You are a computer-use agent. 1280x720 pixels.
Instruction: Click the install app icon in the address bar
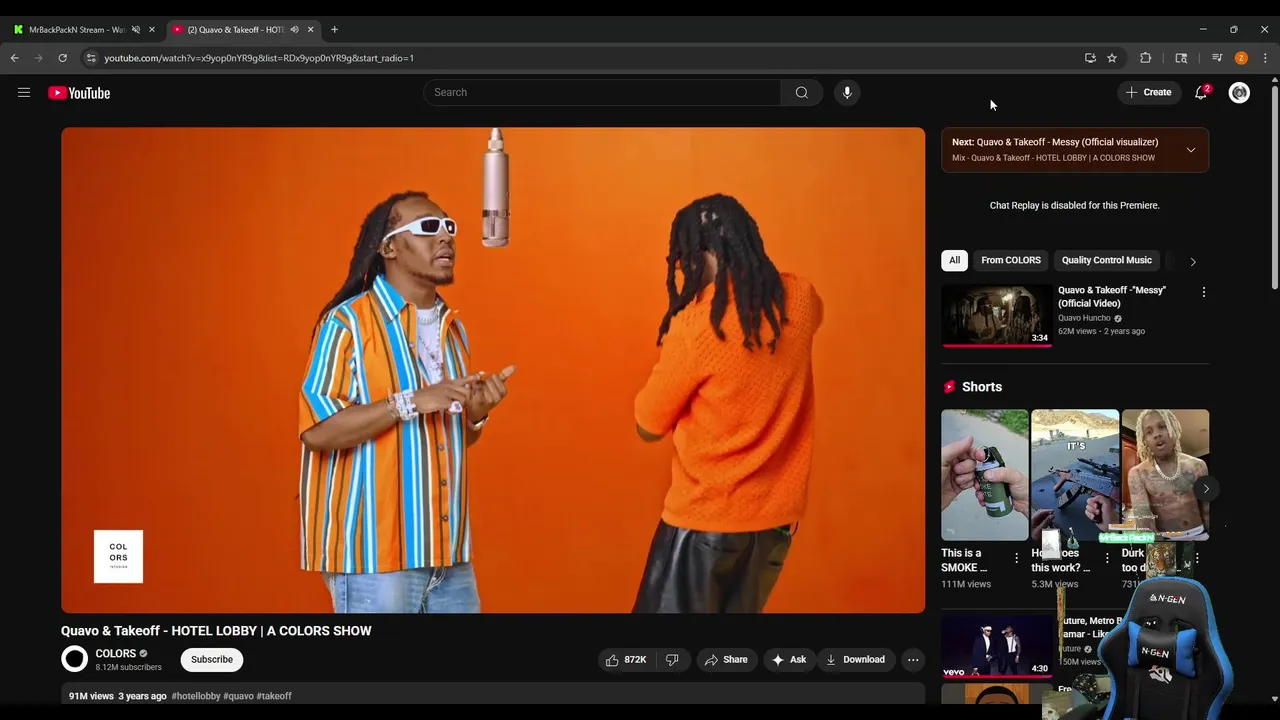tap(1090, 58)
